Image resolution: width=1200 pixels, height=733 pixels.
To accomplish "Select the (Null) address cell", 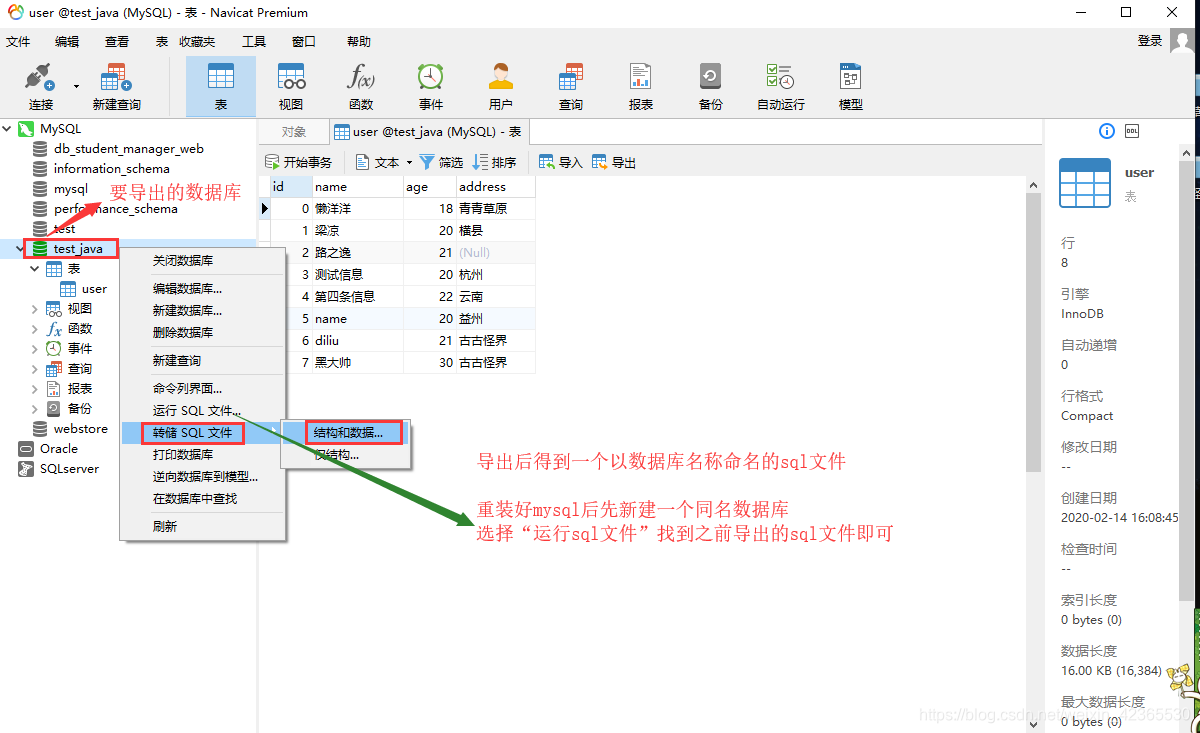I will click(495, 253).
